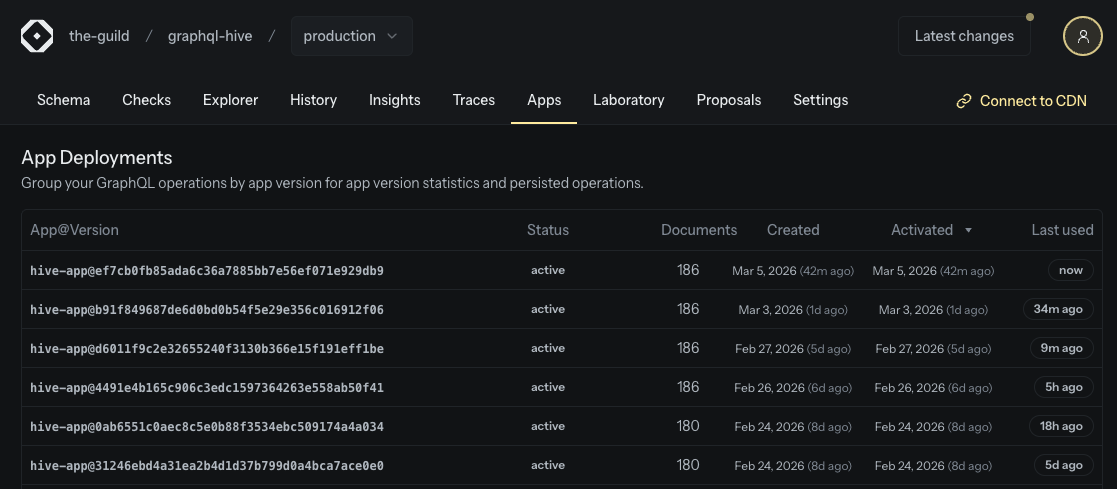Viewport: 1117px width, 489px height.
Task: Open the Latest changes button
Action: tap(963, 36)
